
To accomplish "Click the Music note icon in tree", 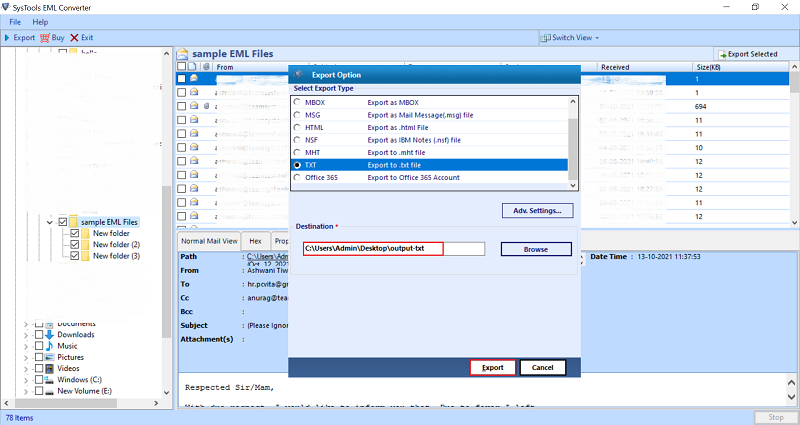I will point(49,346).
